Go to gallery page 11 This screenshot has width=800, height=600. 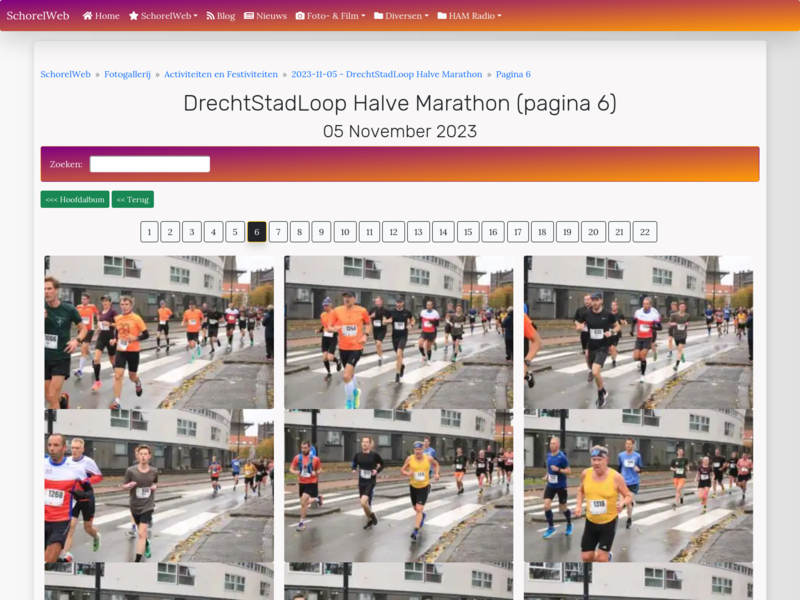pyautogui.click(x=369, y=232)
